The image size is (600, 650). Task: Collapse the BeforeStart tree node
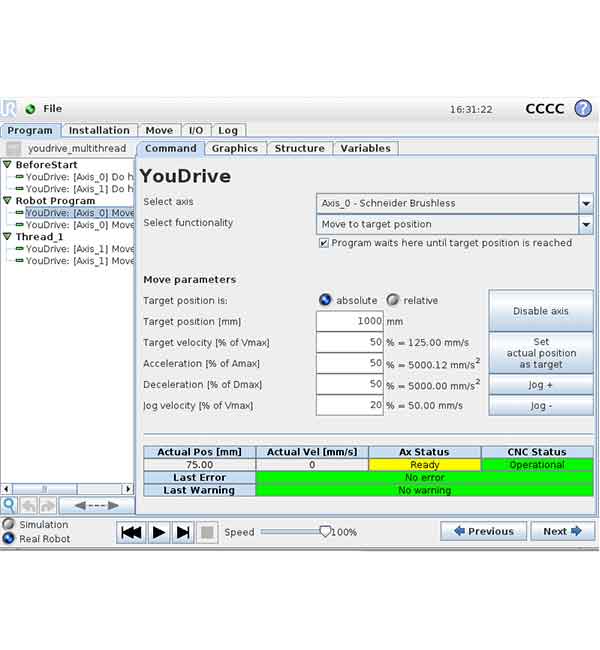[x=7, y=165]
